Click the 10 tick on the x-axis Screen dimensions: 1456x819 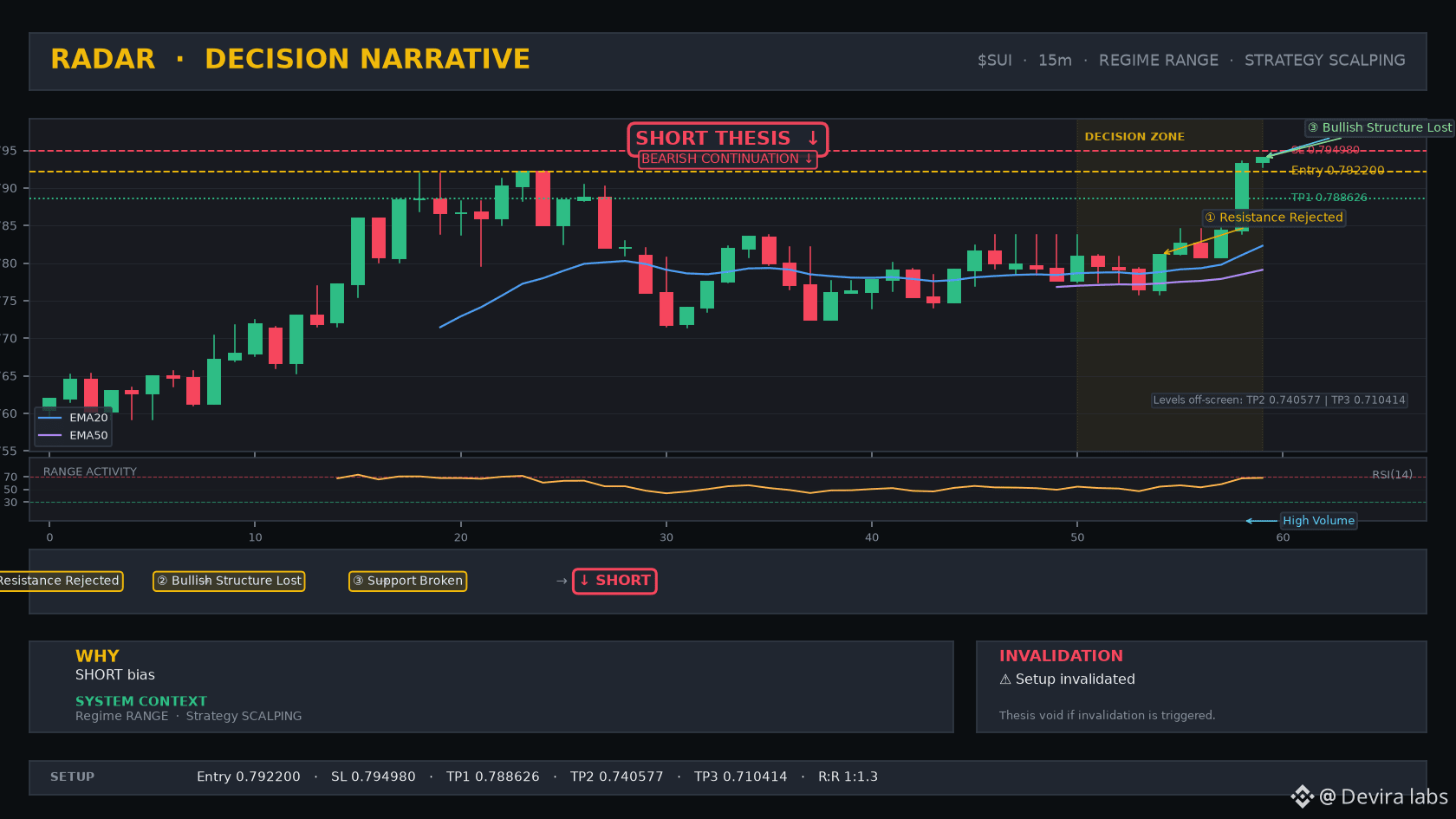(x=255, y=537)
